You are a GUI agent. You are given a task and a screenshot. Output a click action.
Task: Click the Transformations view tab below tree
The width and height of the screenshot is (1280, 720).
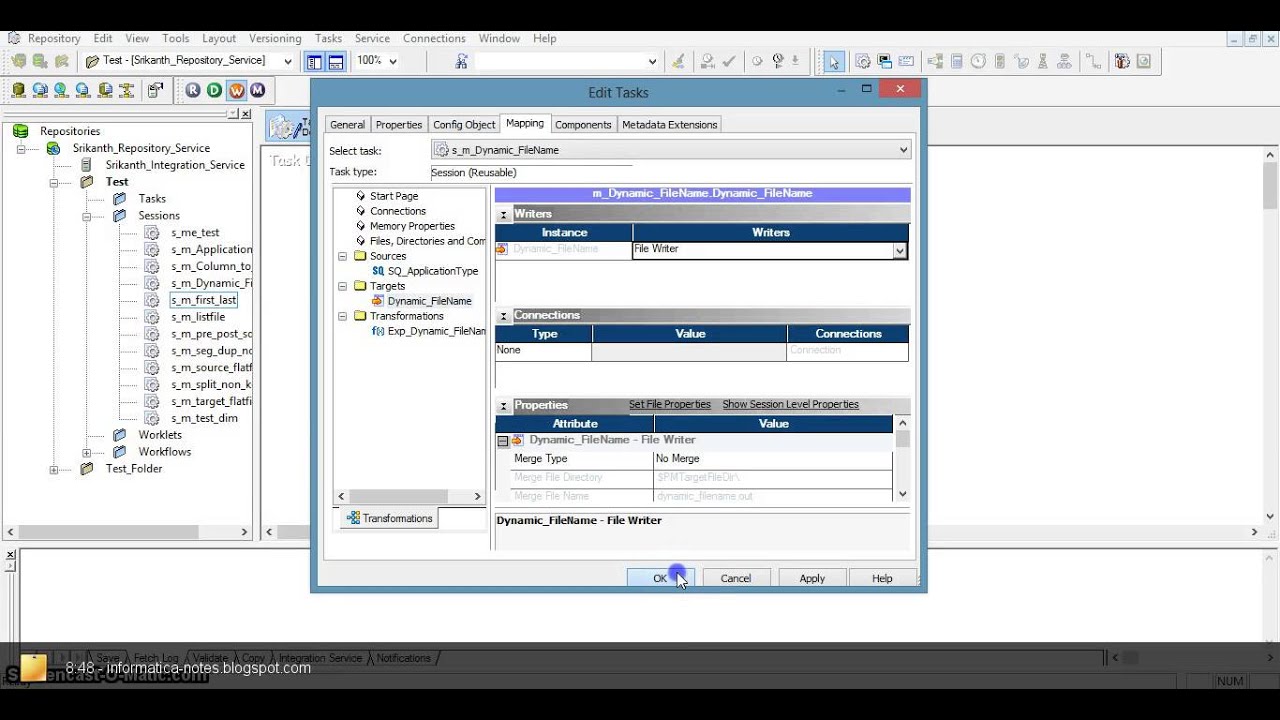click(389, 518)
